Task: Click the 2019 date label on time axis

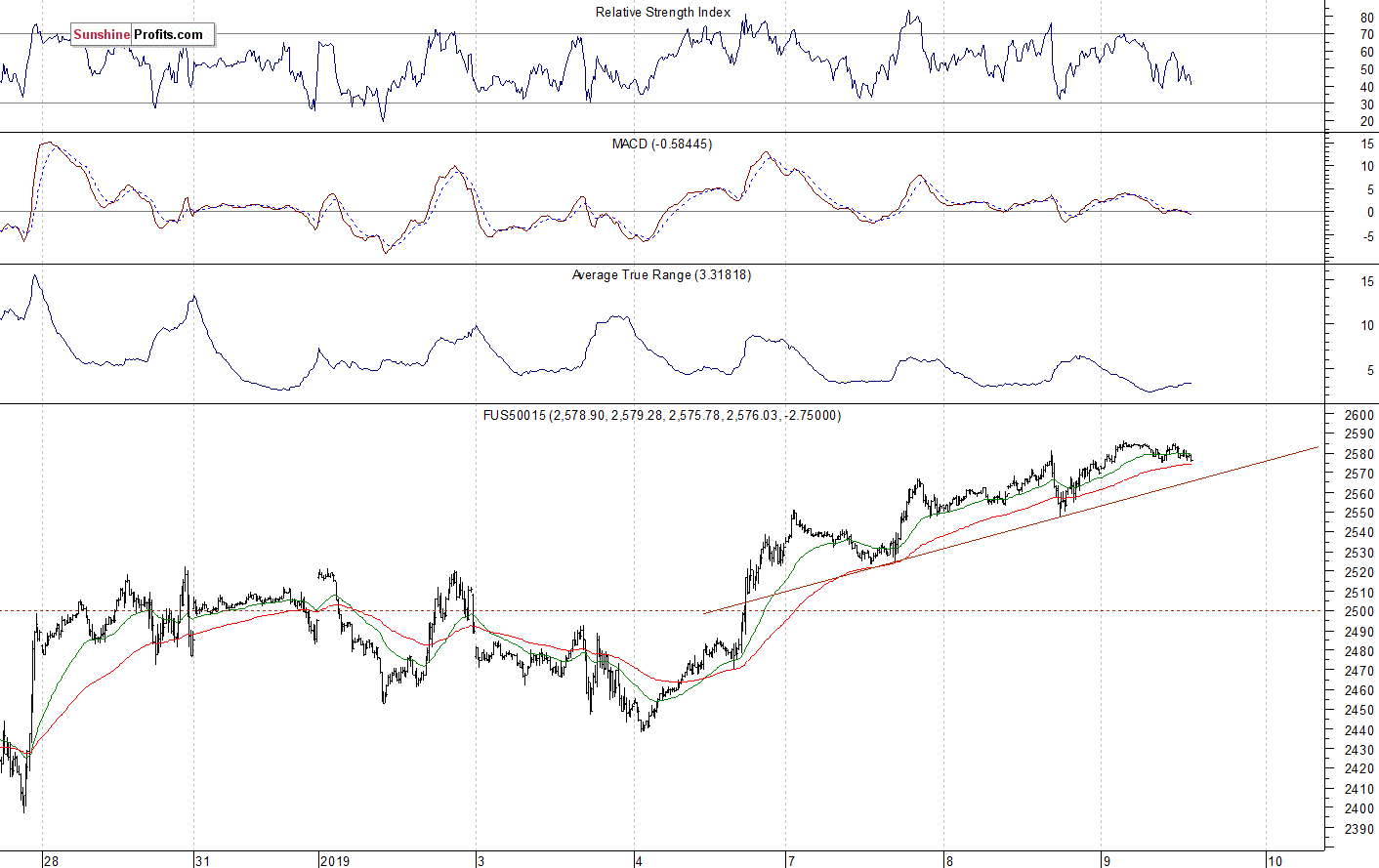Action: coord(335,861)
